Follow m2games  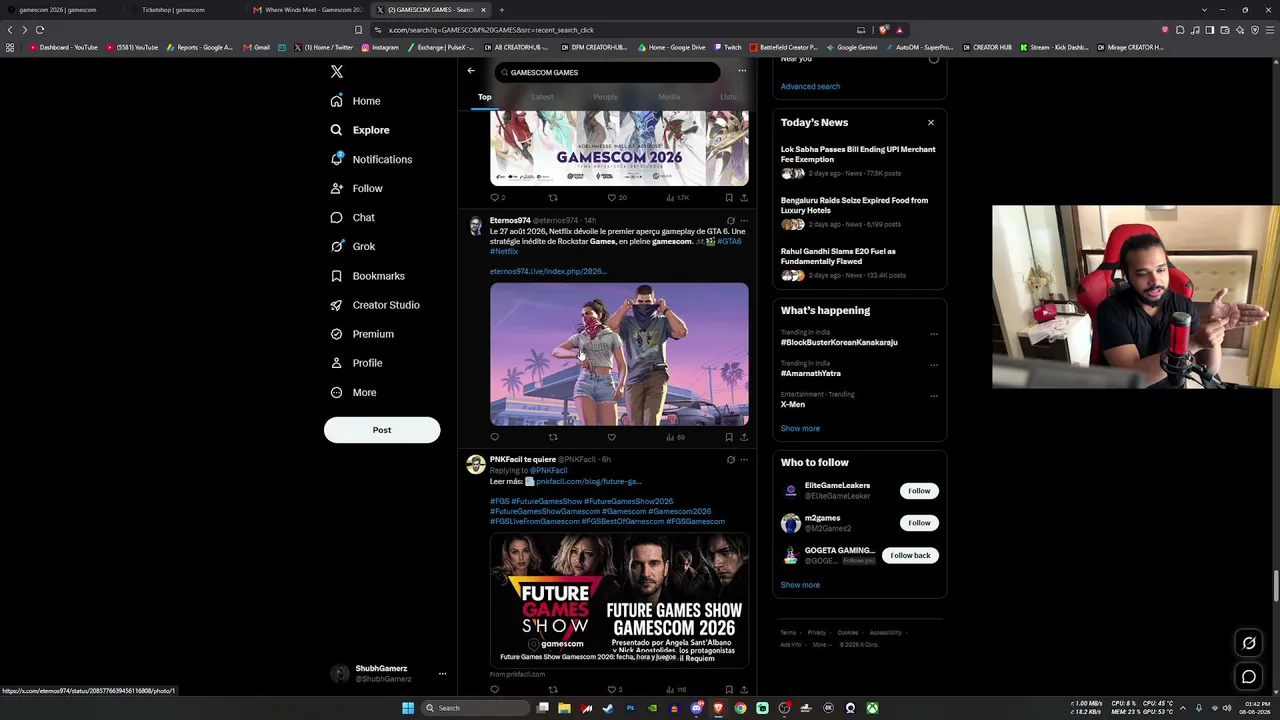(919, 523)
